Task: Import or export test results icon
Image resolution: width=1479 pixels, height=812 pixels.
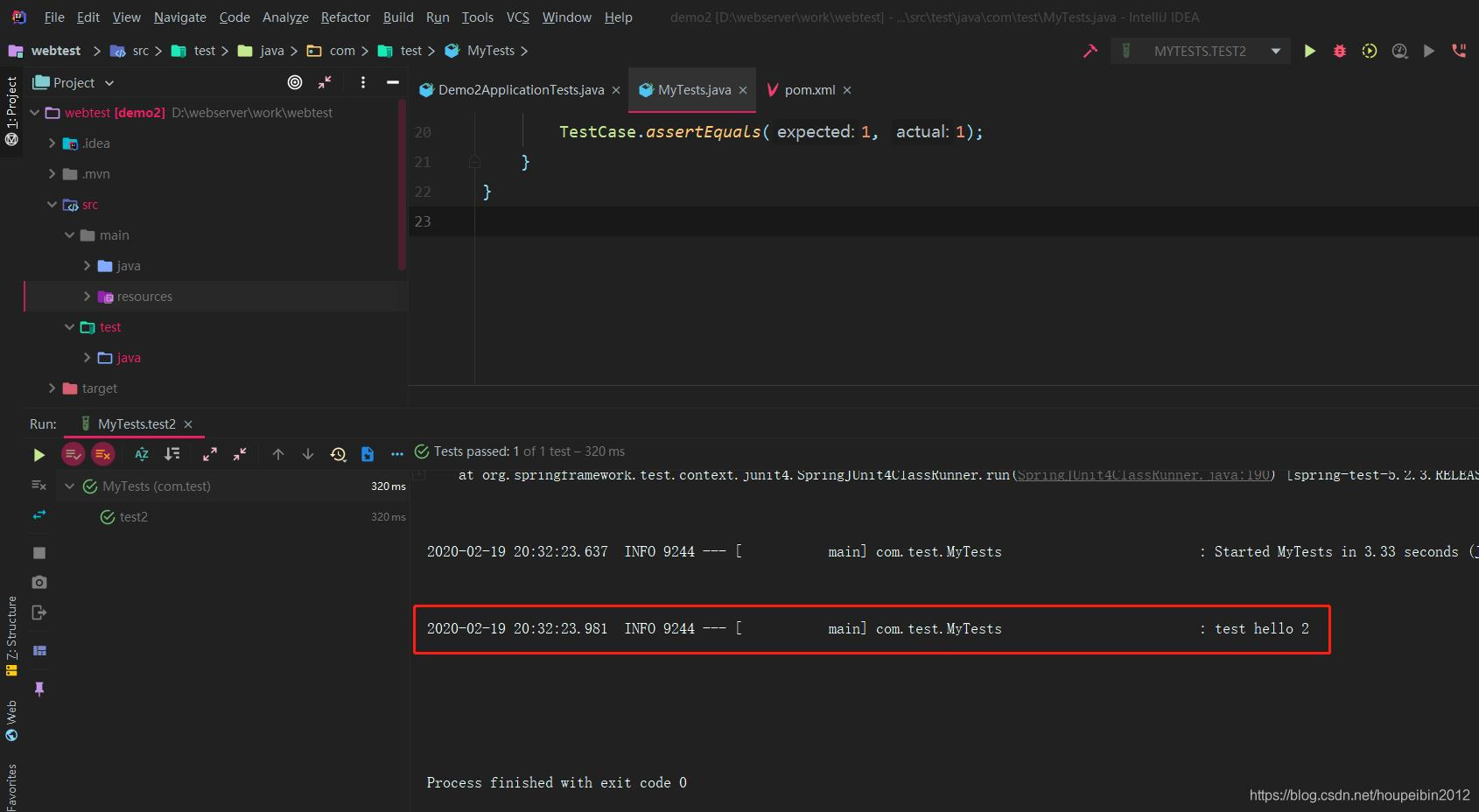Action: (x=368, y=454)
